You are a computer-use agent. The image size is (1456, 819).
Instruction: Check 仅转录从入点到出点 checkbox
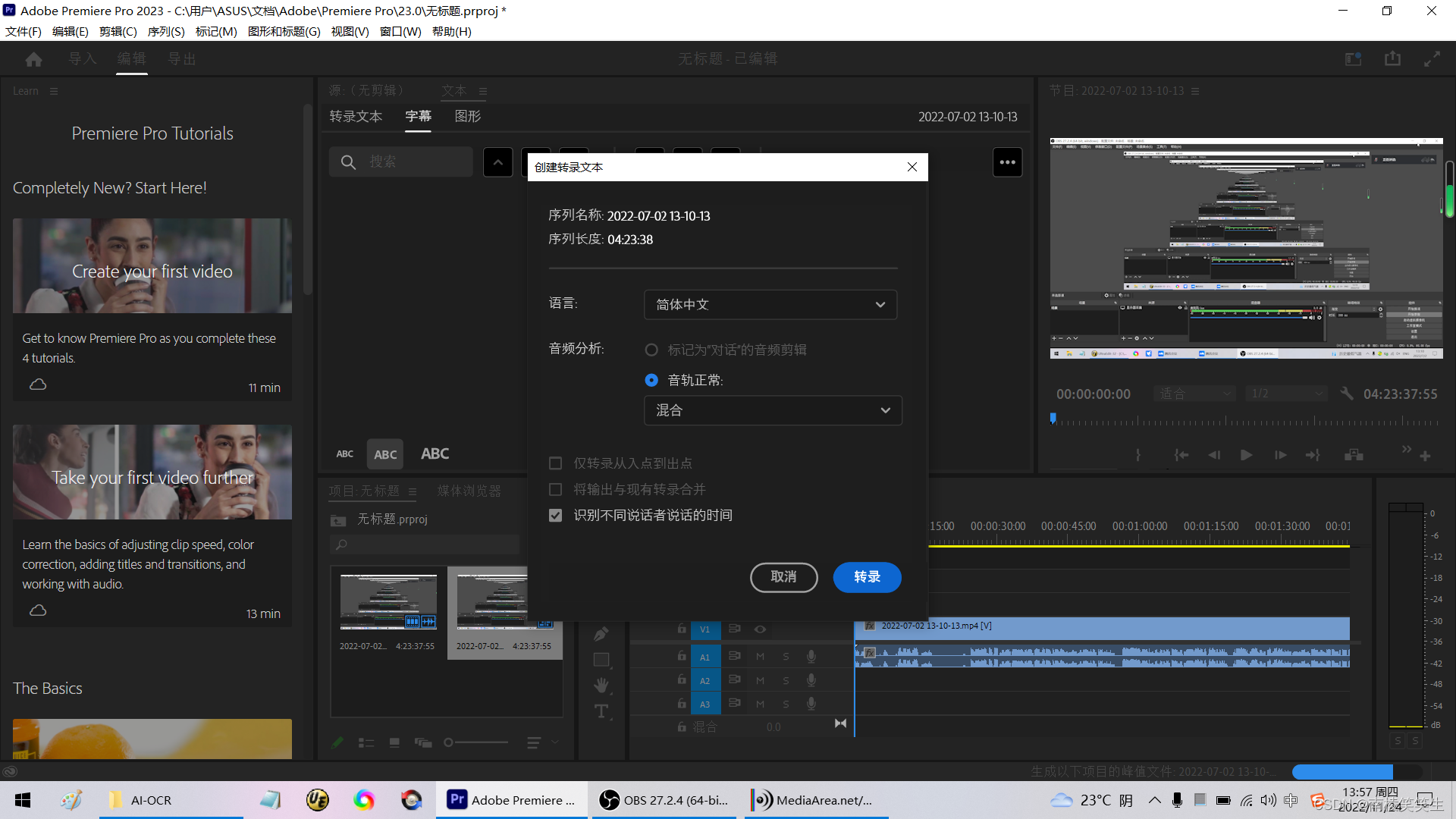coord(555,463)
